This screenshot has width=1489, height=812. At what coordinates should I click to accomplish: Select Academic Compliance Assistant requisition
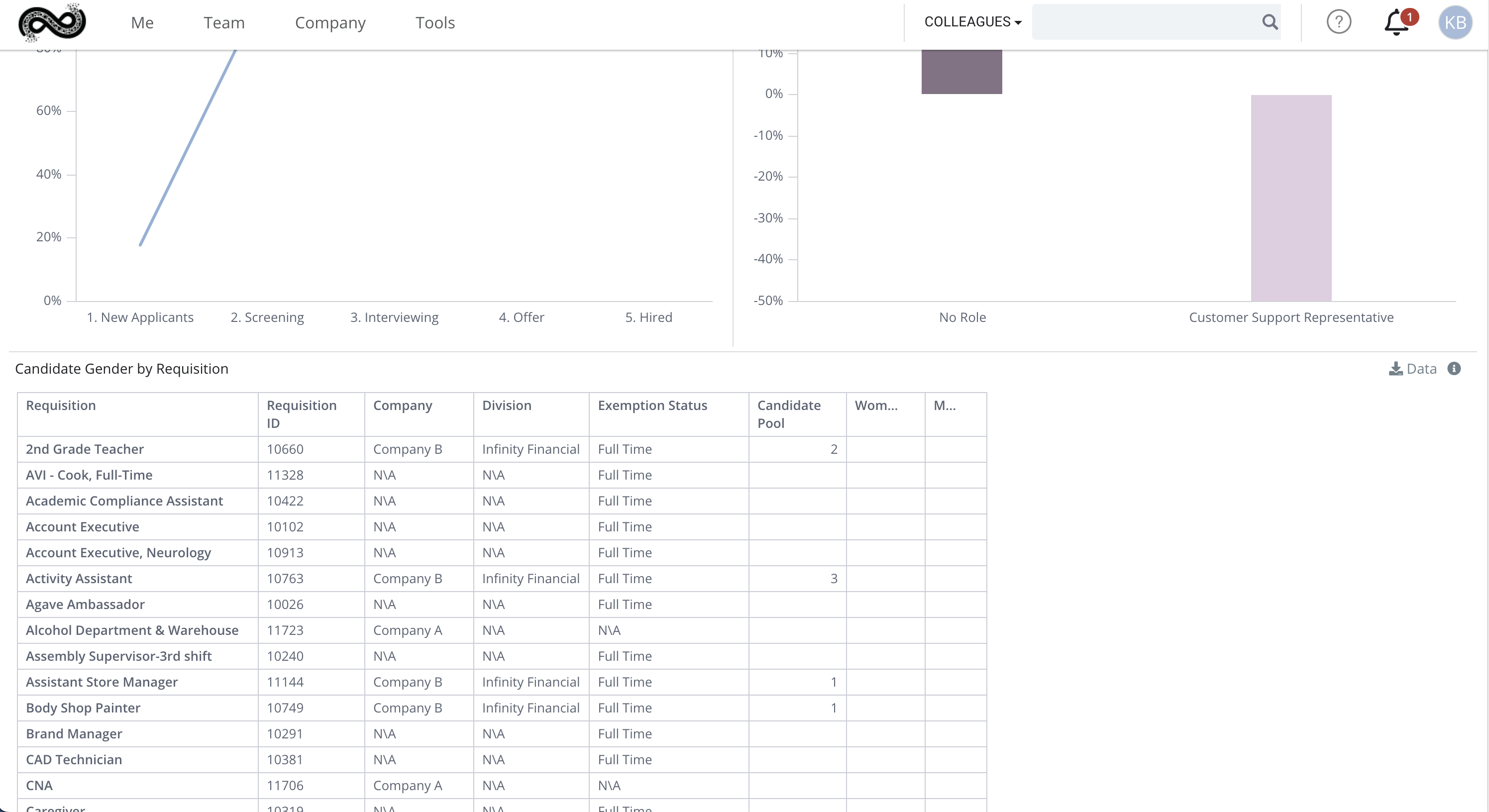(x=124, y=501)
